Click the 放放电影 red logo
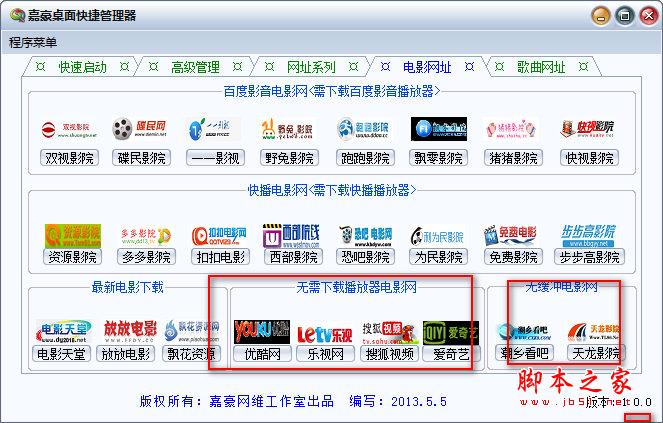This screenshot has height=423, width=663. pos(130,331)
